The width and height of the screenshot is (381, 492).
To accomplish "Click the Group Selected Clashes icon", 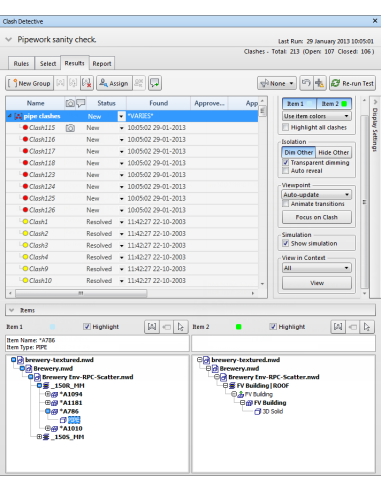I will 60,83.
